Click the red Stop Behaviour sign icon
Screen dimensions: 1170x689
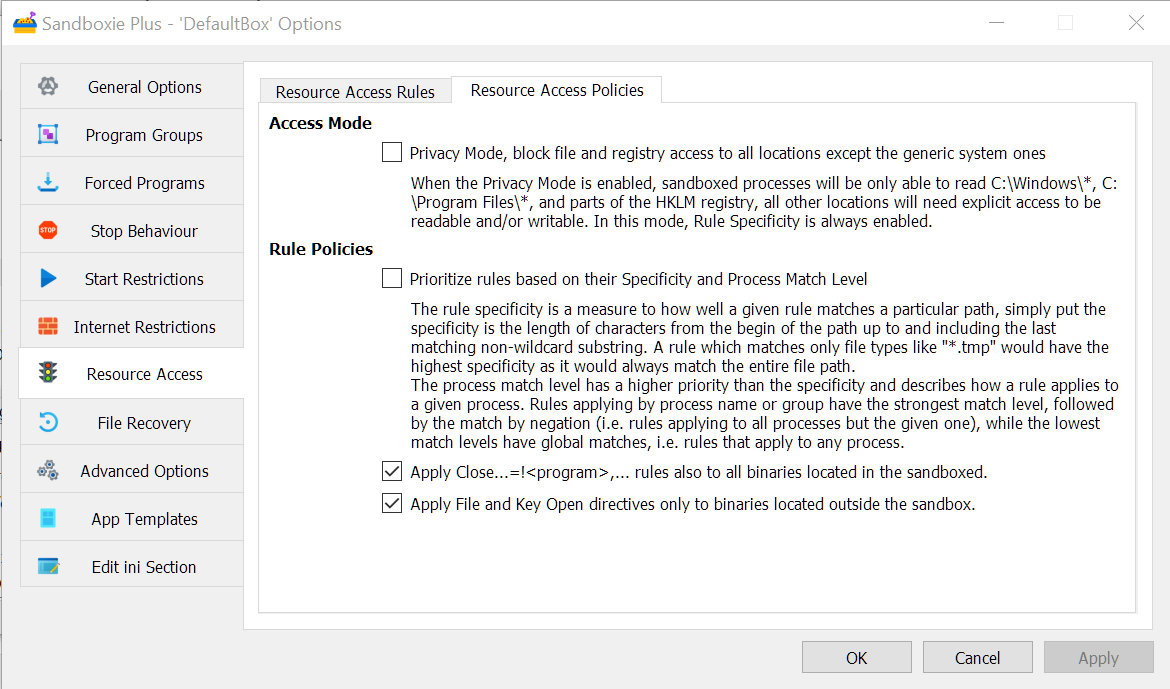pyautogui.click(x=48, y=231)
